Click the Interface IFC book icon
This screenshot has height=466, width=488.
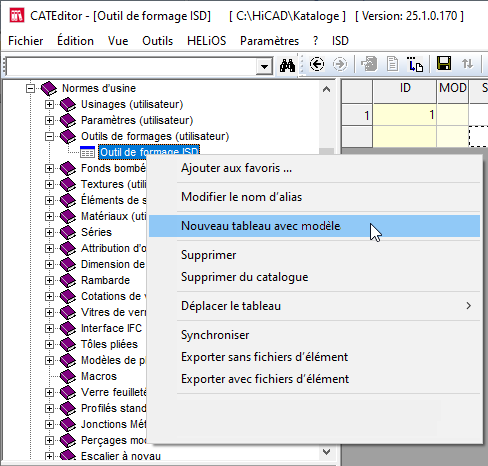pyautogui.click(x=68, y=328)
